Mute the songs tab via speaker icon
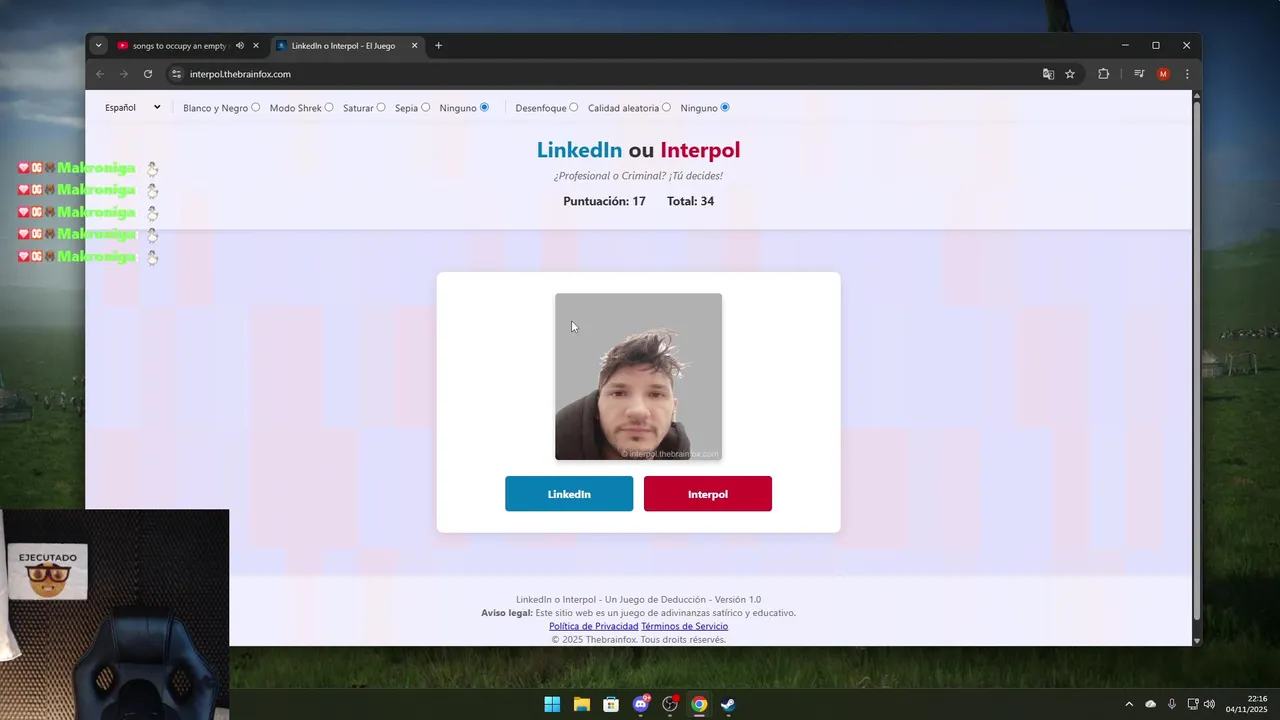The image size is (1280, 720). (x=240, y=45)
